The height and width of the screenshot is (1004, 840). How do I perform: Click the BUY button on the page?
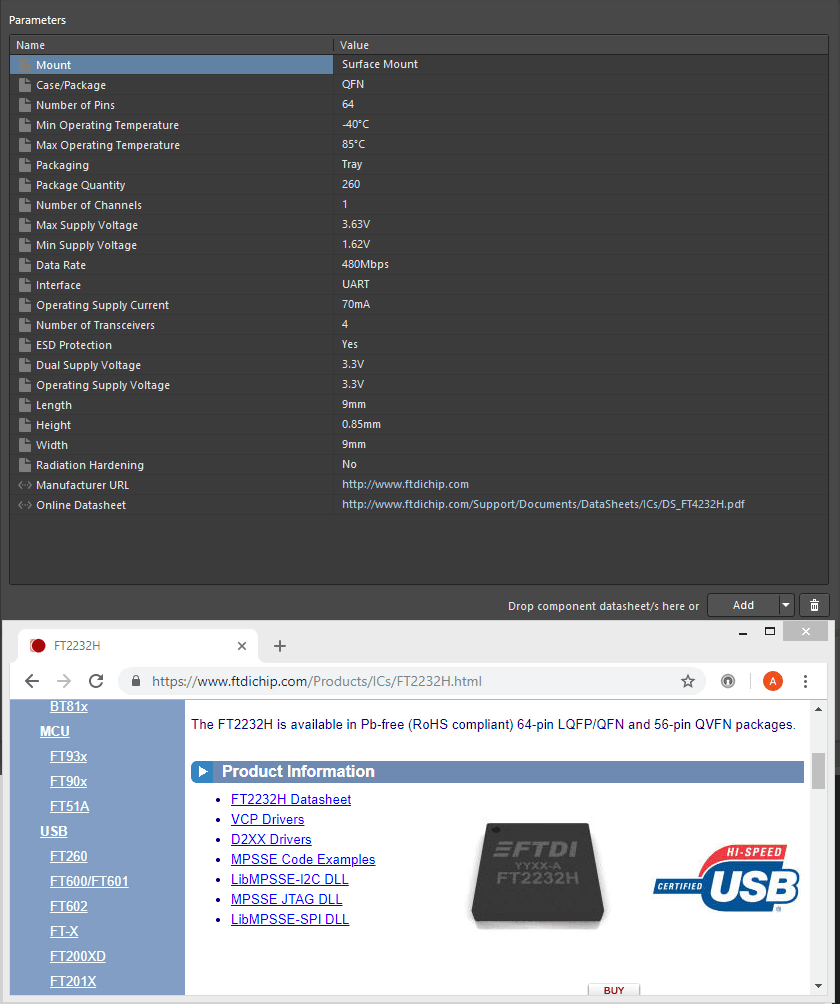coord(613,990)
